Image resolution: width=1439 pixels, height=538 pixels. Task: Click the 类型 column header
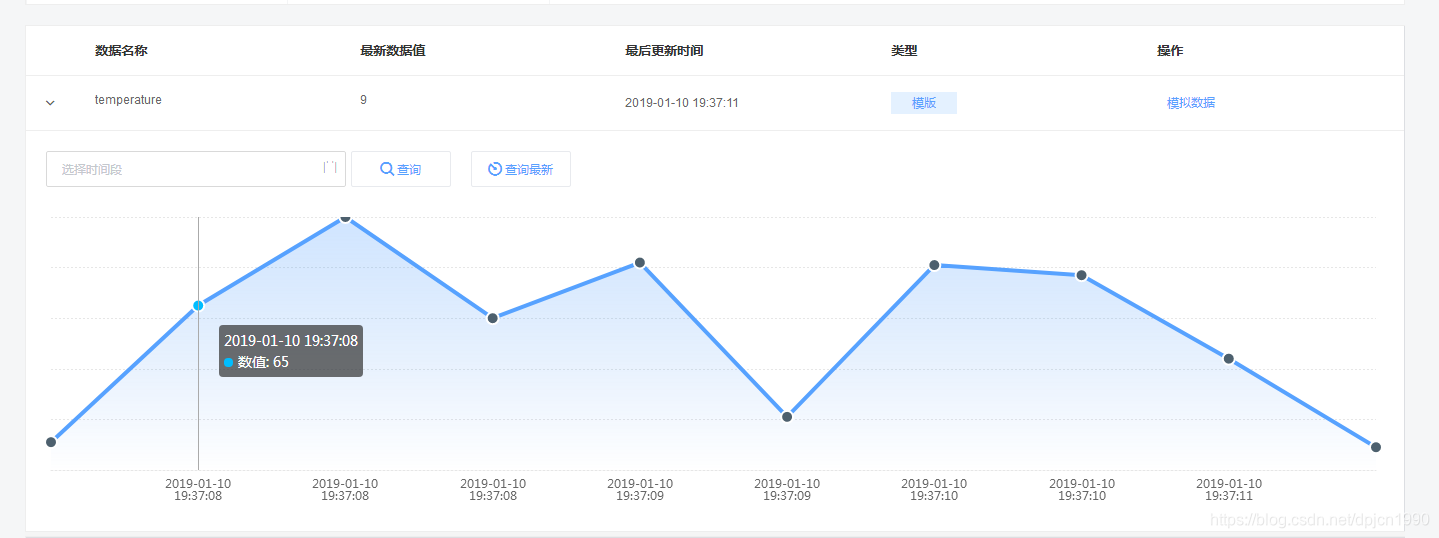(x=904, y=51)
